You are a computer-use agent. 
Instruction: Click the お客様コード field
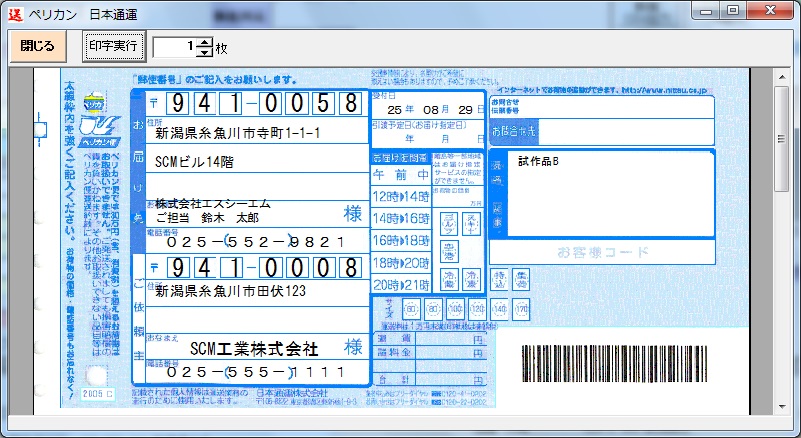(602, 252)
